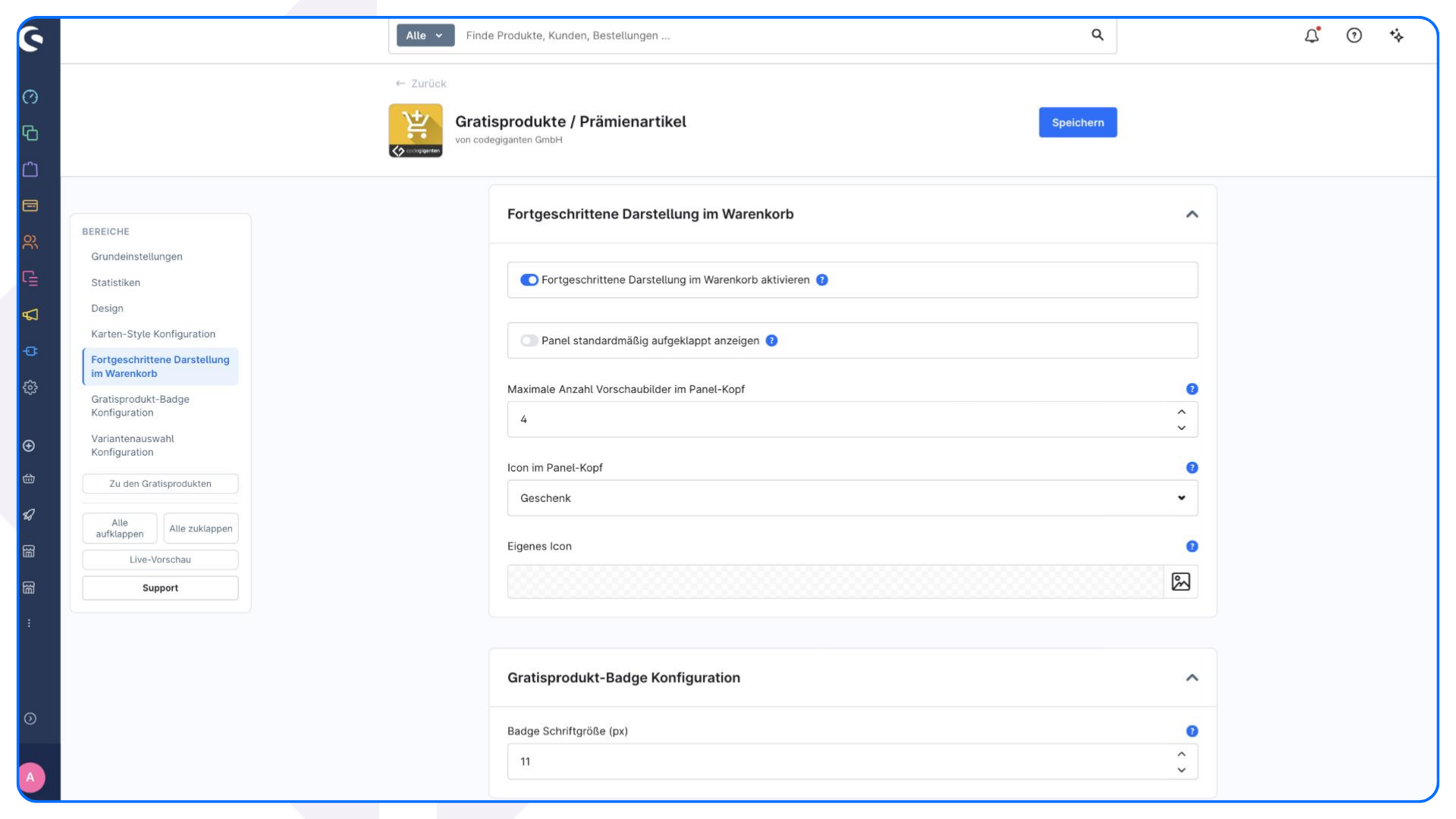Image resolution: width=1456 pixels, height=819 pixels.
Task: Click the AI sparkle icon in header
Action: coord(1397,35)
